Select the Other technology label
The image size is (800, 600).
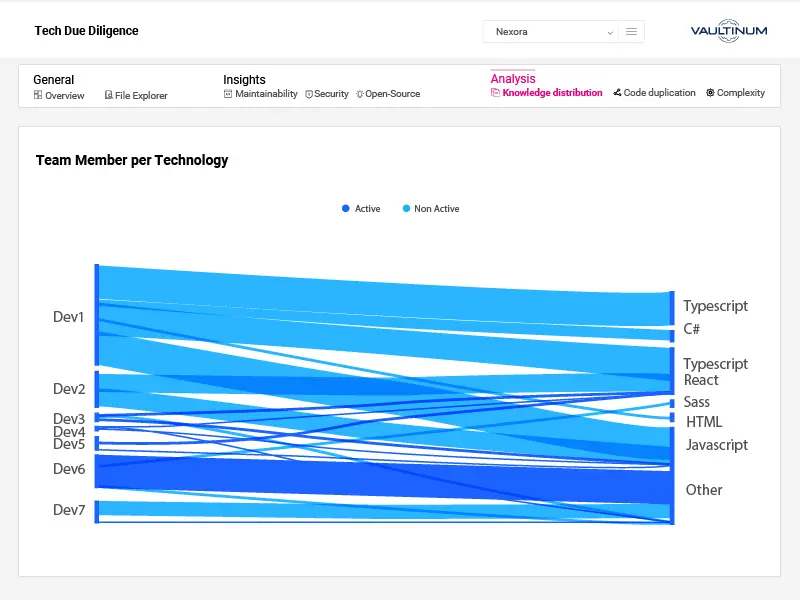coord(704,490)
